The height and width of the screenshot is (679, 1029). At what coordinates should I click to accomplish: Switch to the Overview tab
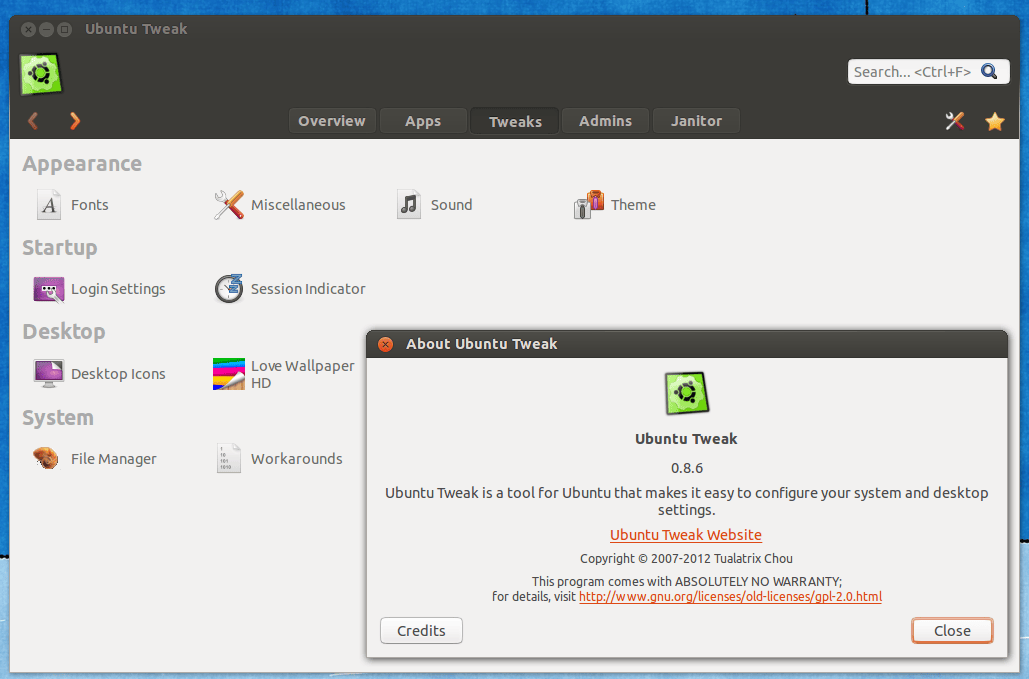click(332, 120)
